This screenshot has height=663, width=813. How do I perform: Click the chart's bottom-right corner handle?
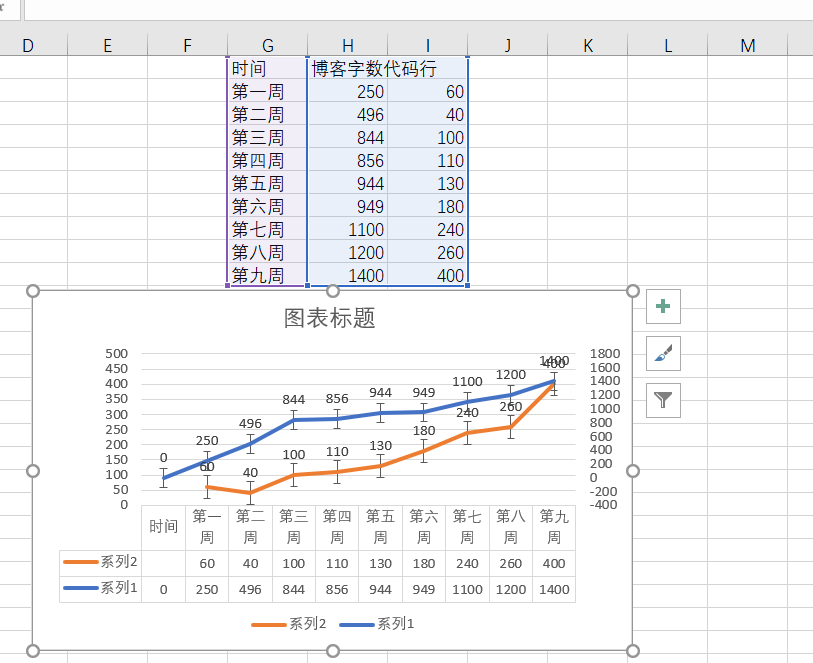pos(633,651)
